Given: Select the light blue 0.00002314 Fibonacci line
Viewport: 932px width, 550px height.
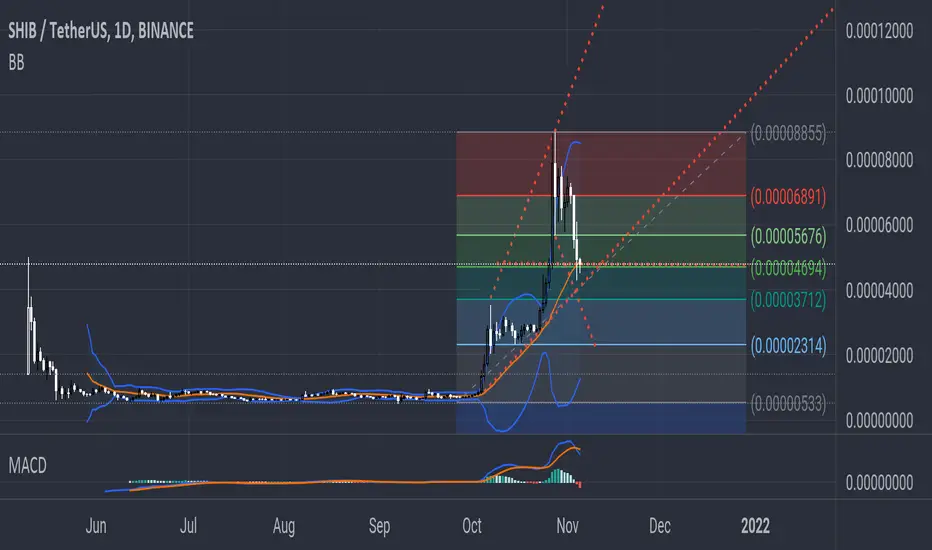Looking at the screenshot, I should pyautogui.click(x=601, y=344).
